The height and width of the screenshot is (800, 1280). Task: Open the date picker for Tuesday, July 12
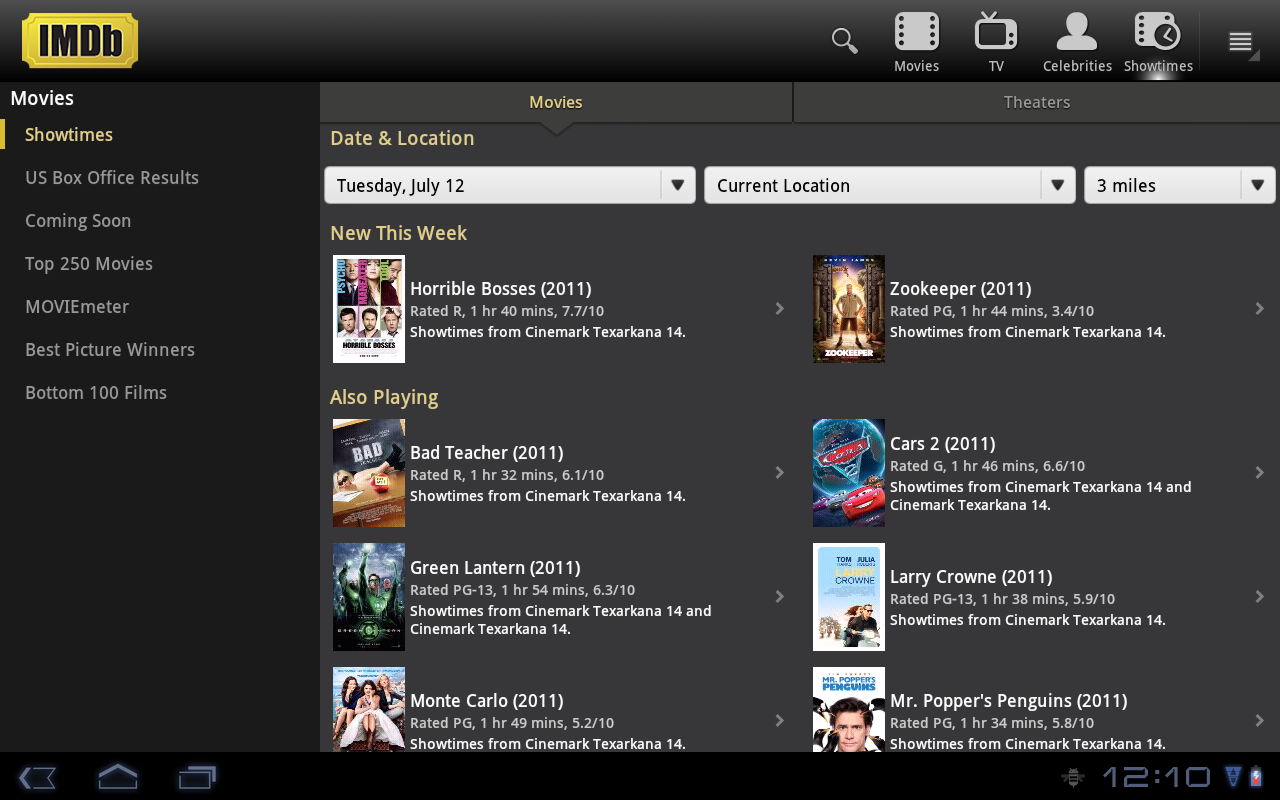coord(509,185)
